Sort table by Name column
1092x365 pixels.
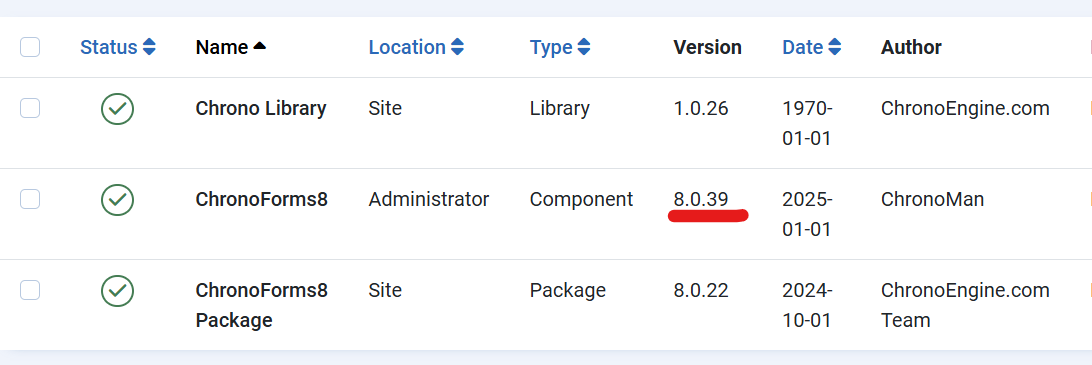tap(221, 47)
